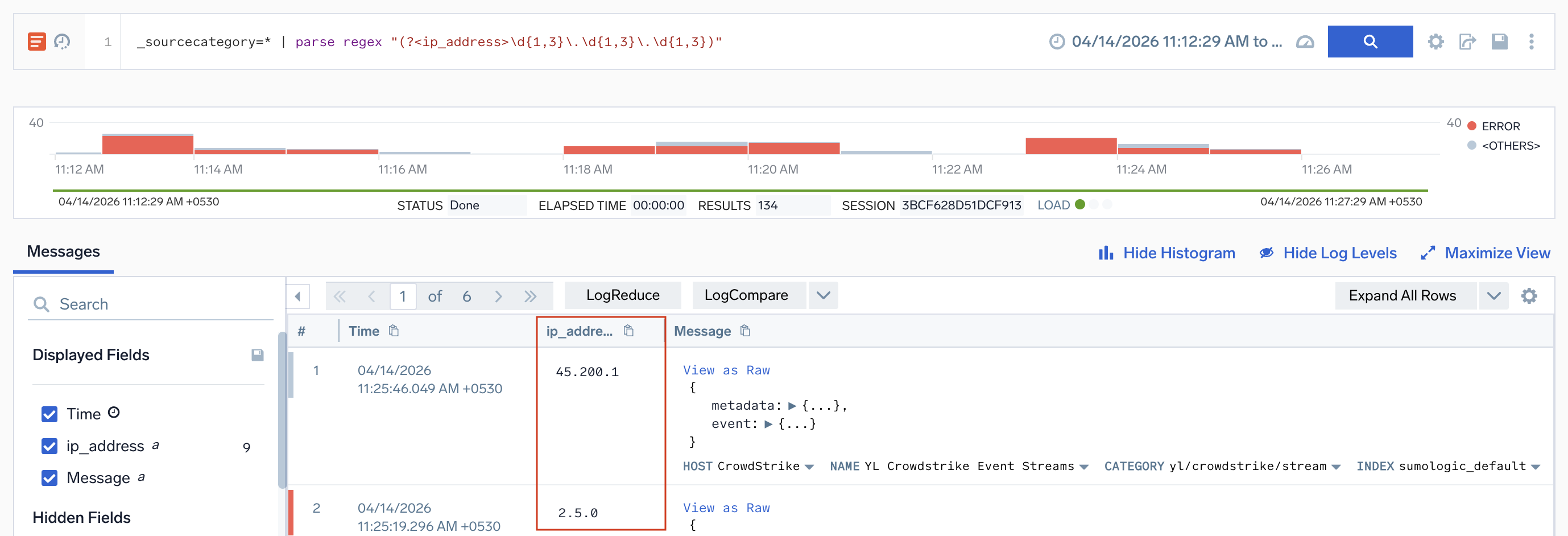Save the search with the floppy disk icon
The image size is (1568, 536).
tap(1499, 42)
